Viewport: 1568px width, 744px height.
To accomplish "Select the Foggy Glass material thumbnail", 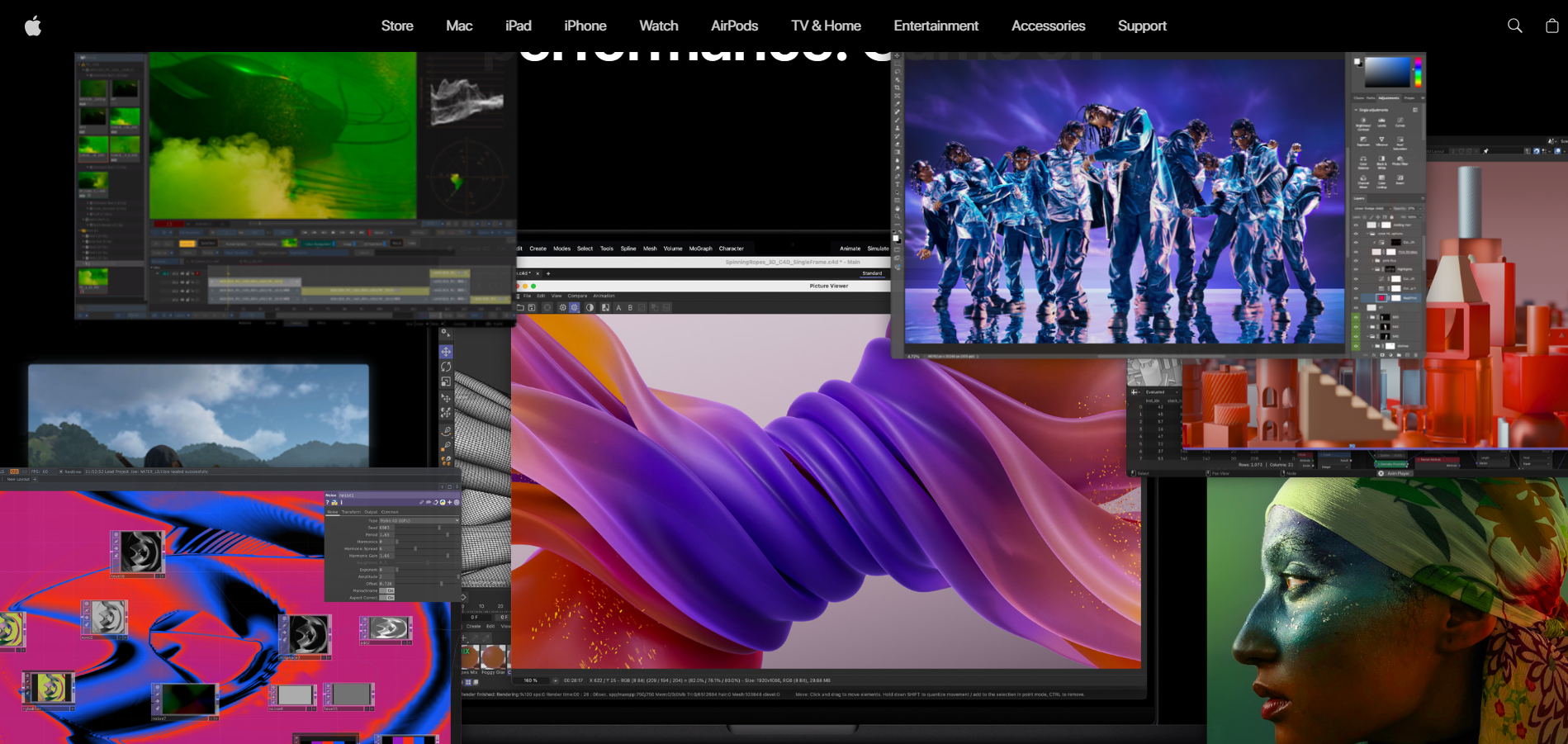I will [494, 657].
